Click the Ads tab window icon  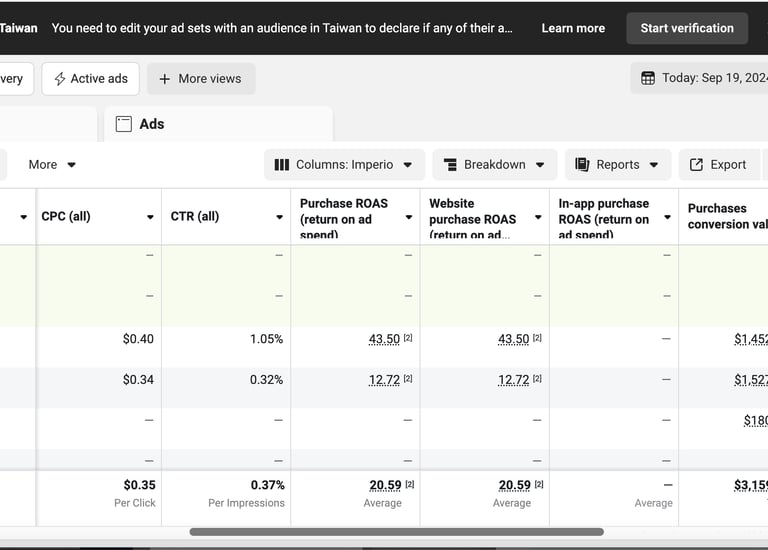124,124
